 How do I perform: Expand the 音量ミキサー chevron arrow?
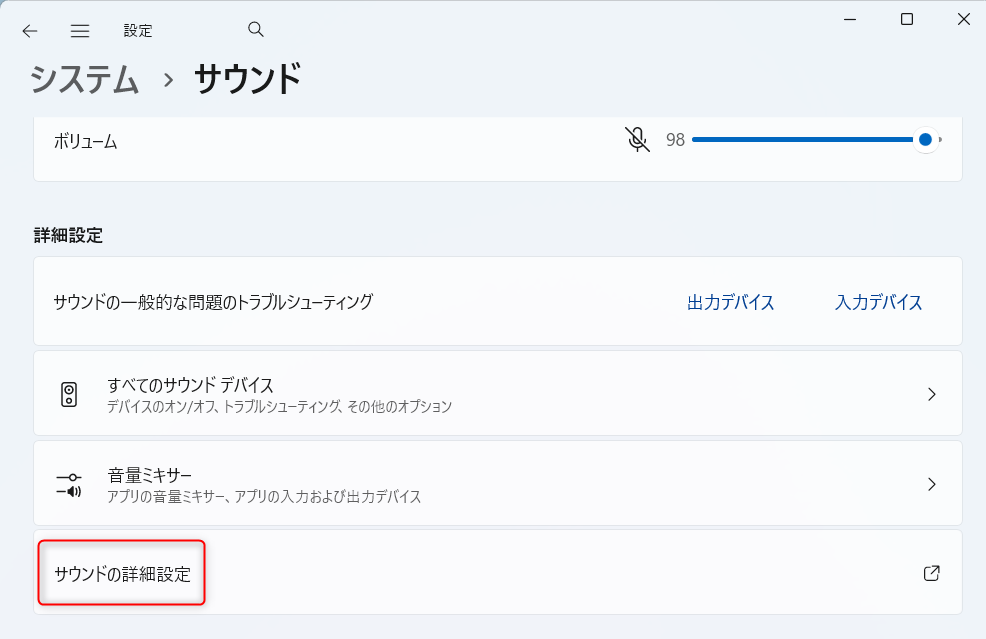931,484
